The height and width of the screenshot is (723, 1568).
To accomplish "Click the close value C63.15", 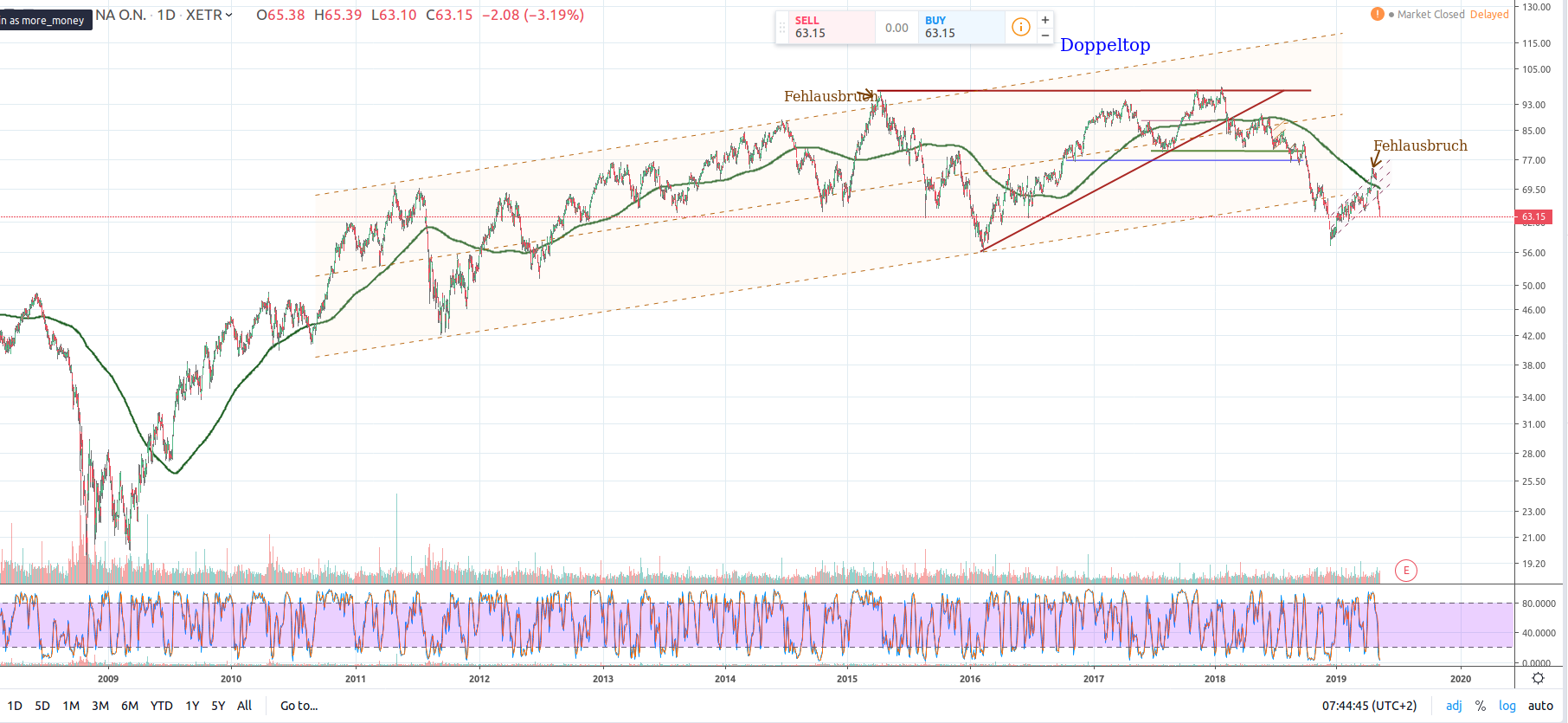I will (449, 15).
